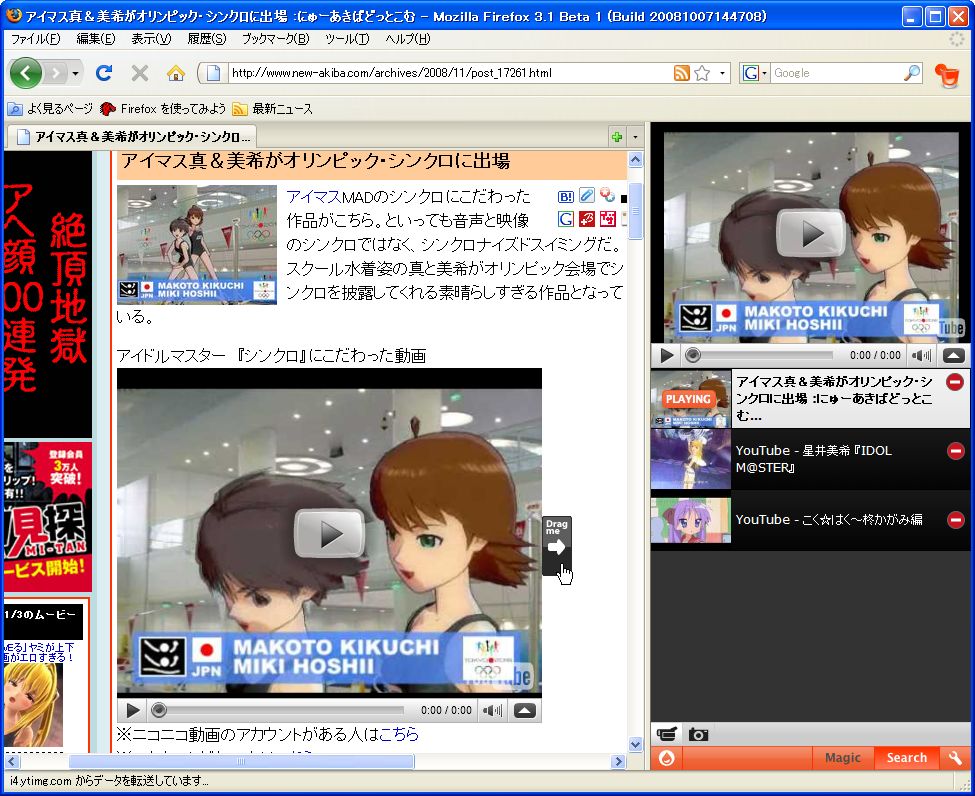975x796 pixels.
Task: Click the orange smiley drop logo
Action: 667,758
